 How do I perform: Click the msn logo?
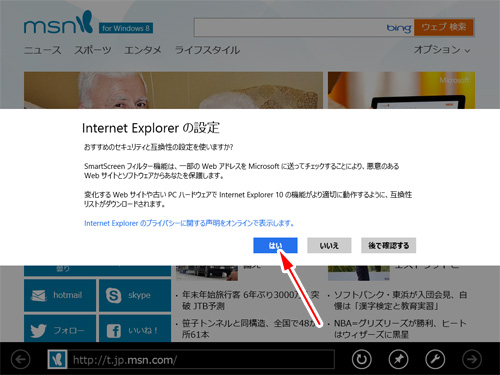tap(58, 23)
